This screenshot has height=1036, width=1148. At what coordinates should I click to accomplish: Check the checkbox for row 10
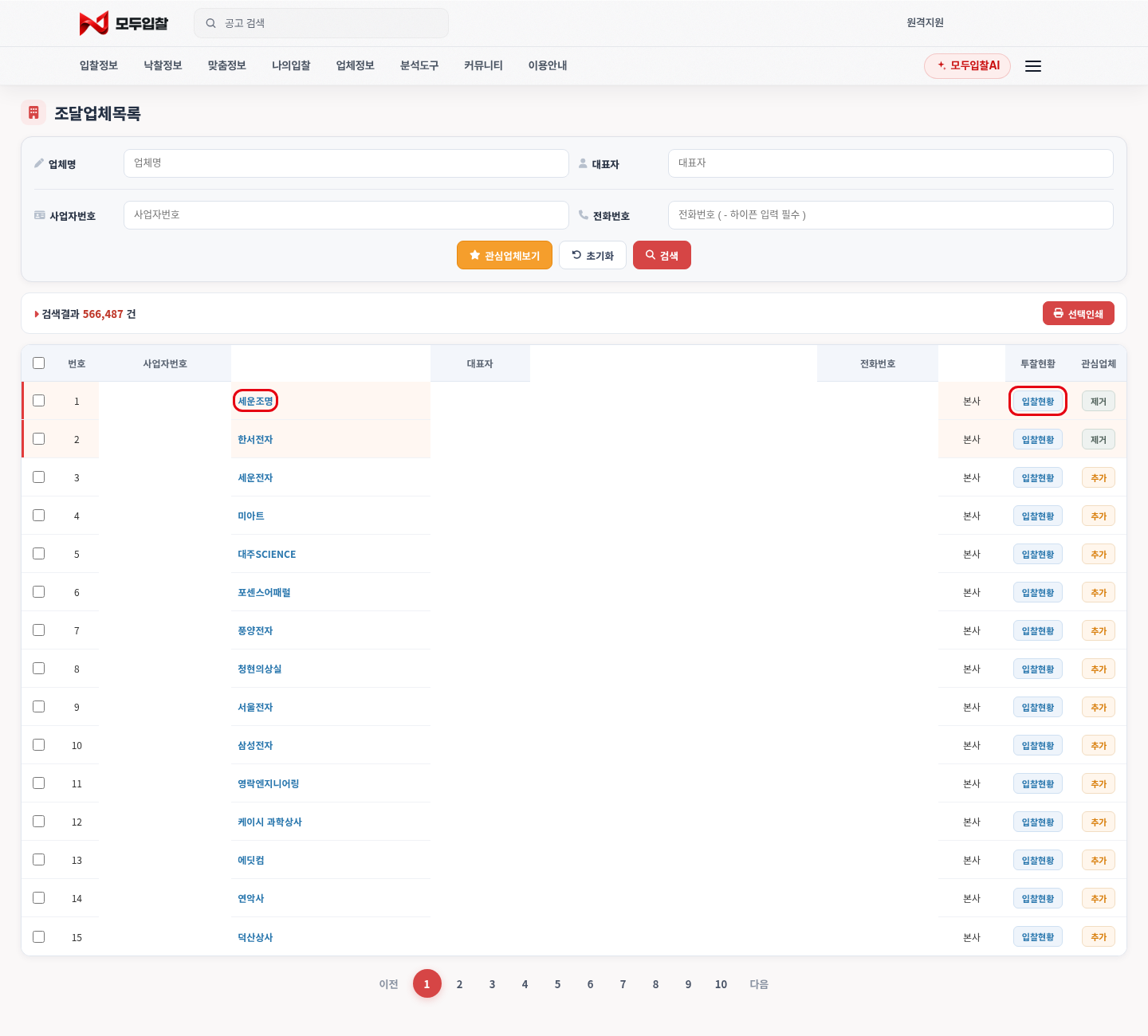38,745
